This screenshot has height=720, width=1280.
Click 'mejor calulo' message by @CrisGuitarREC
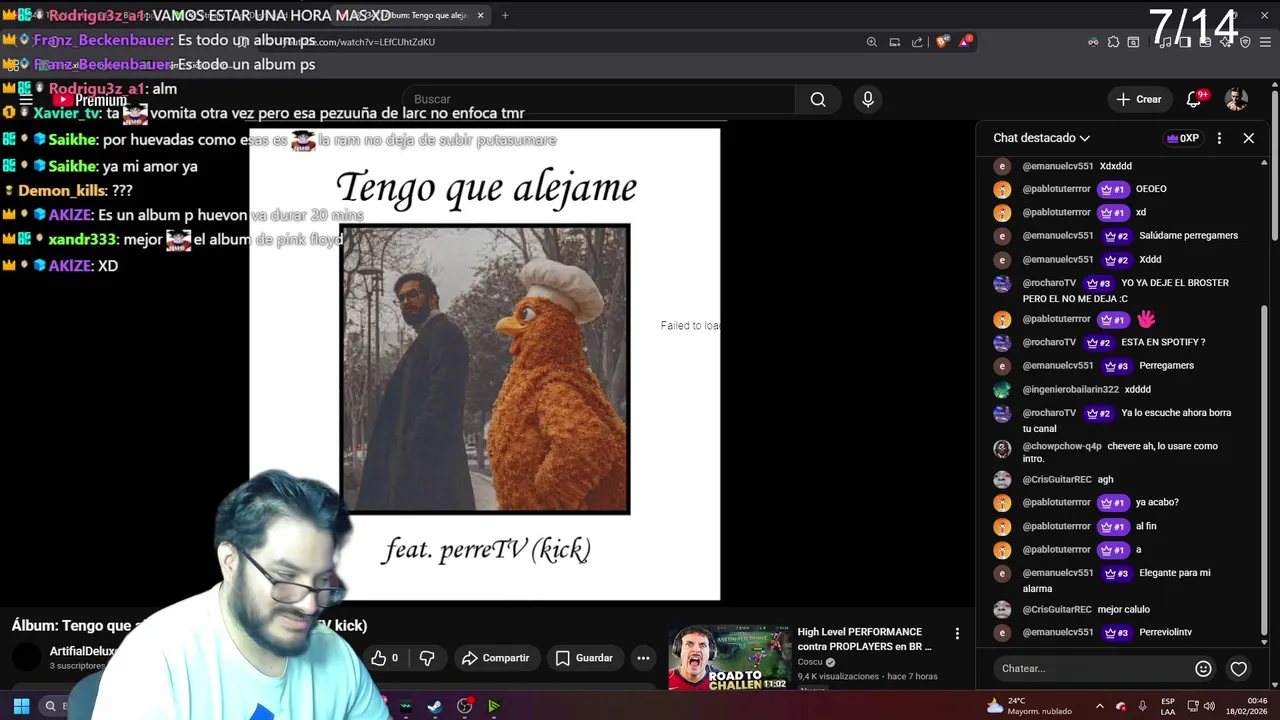click(1124, 609)
